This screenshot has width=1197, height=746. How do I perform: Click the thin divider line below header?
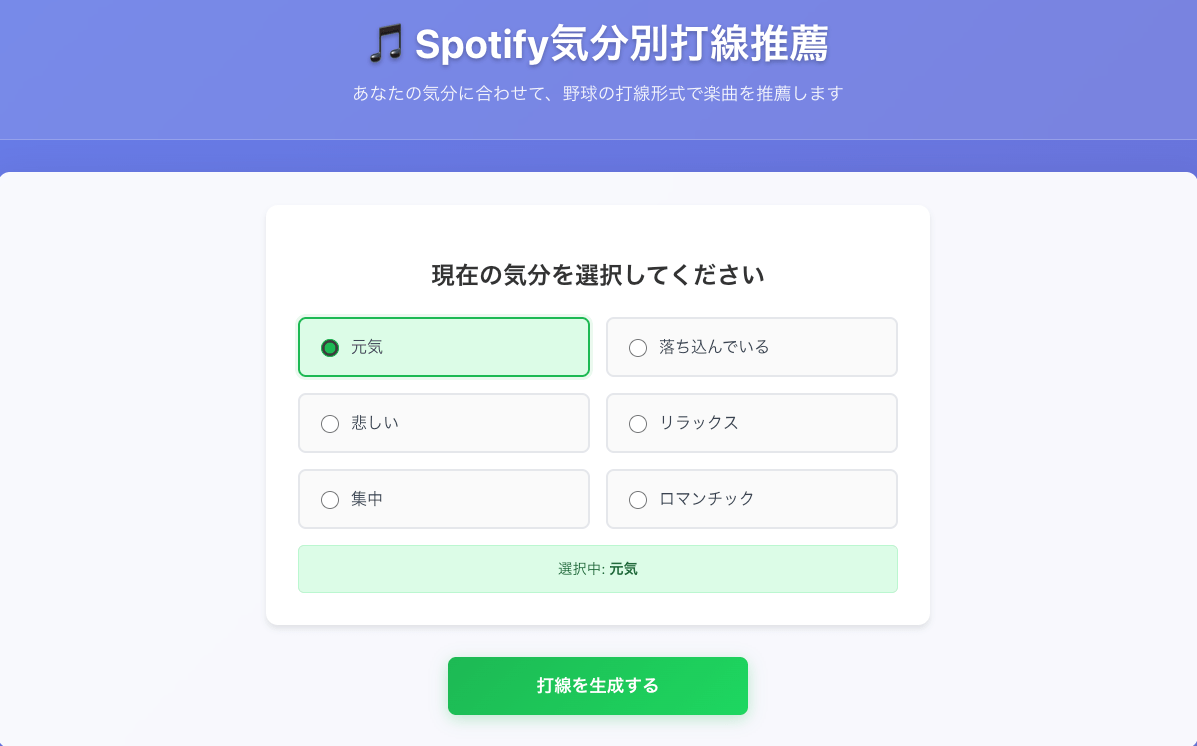pyautogui.click(x=598, y=140)
